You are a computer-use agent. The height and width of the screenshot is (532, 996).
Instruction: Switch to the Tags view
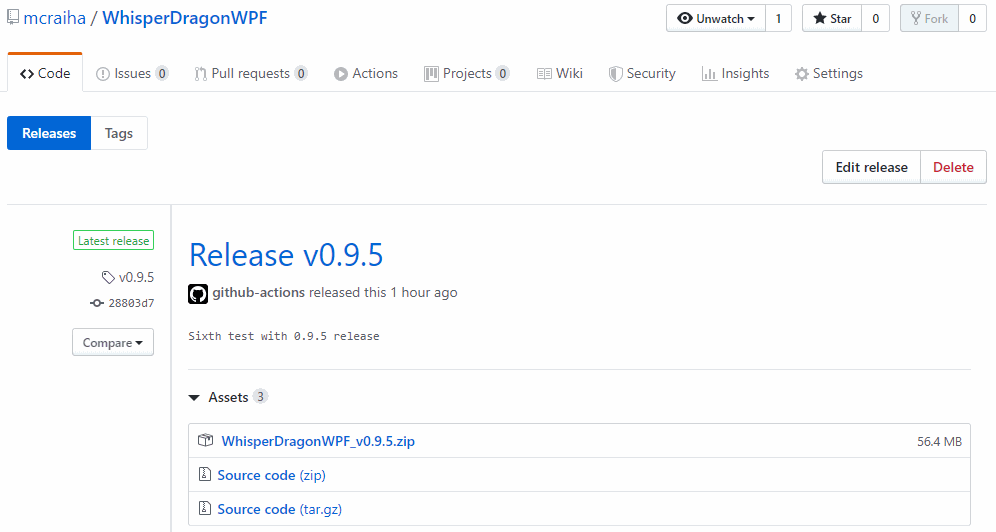(x=119, y=133)
